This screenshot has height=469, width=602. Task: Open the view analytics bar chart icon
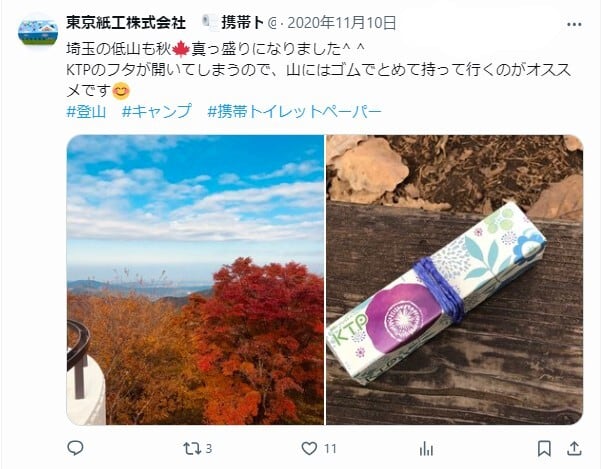(426, 448)
